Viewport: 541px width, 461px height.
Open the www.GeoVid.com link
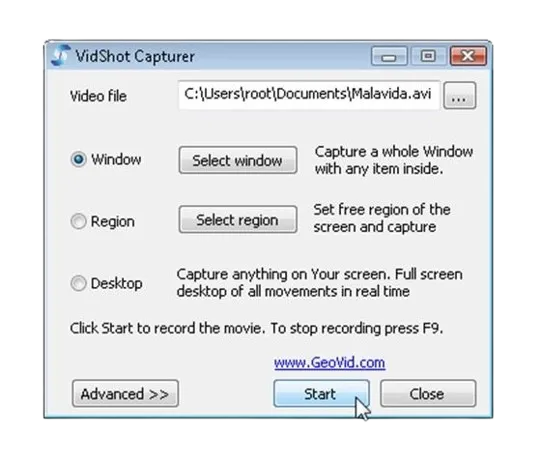point(329,363)
